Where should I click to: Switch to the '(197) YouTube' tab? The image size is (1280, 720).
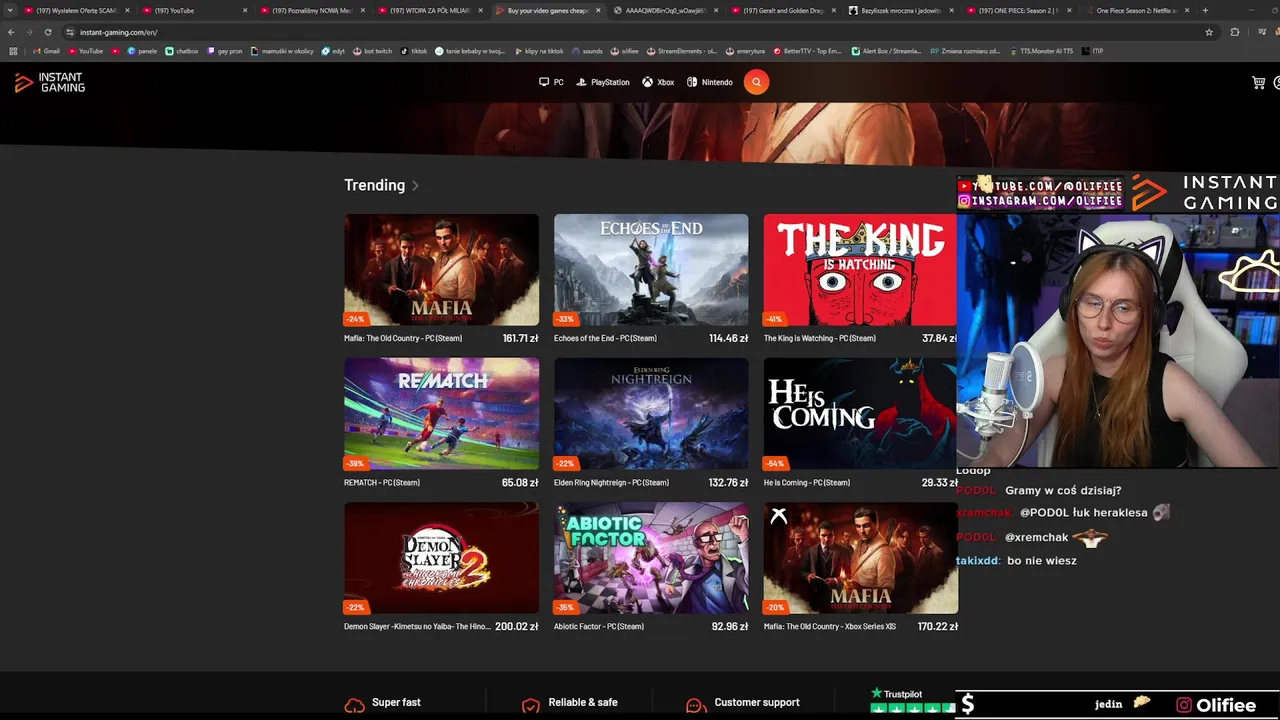pos(195,10)
